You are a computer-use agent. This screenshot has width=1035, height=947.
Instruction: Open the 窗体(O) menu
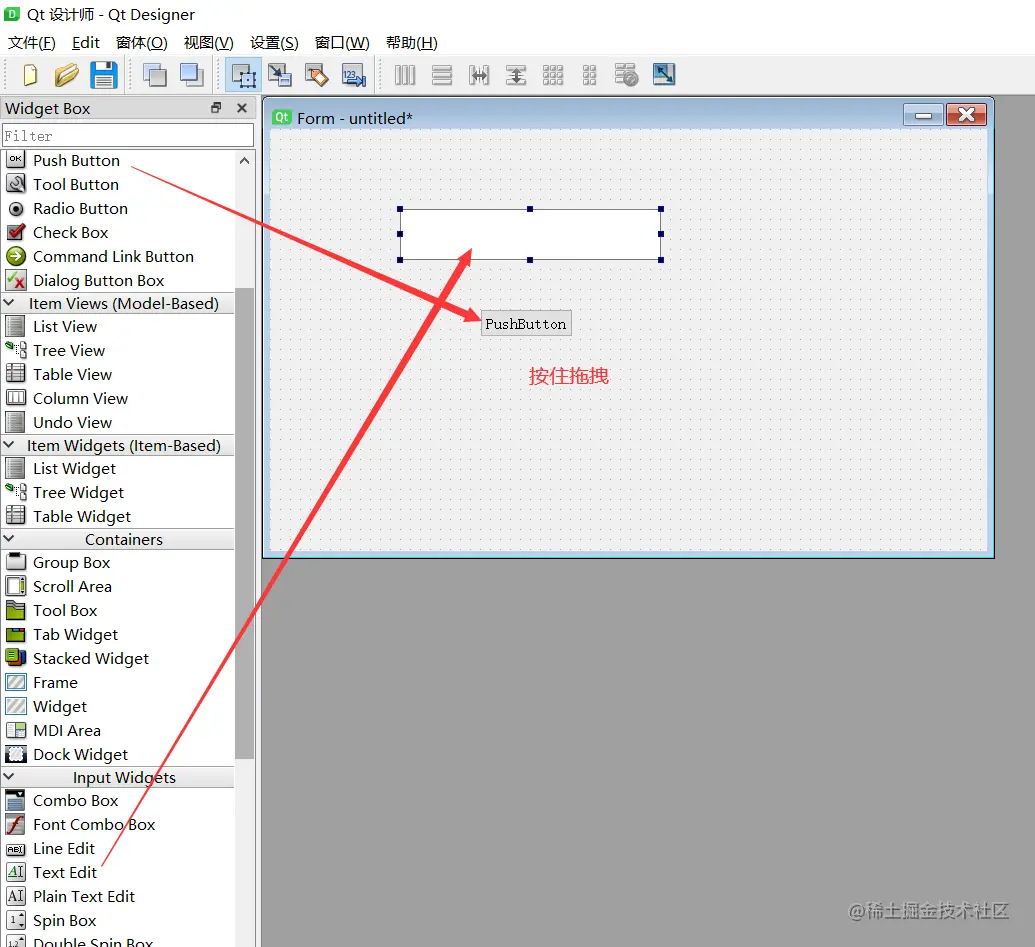point(141,43)
